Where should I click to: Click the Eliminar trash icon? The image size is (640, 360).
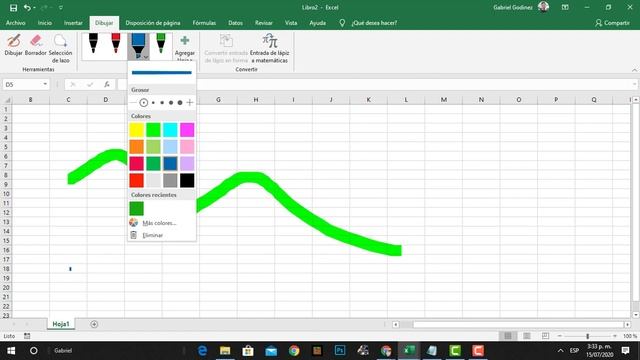[133, 235]
